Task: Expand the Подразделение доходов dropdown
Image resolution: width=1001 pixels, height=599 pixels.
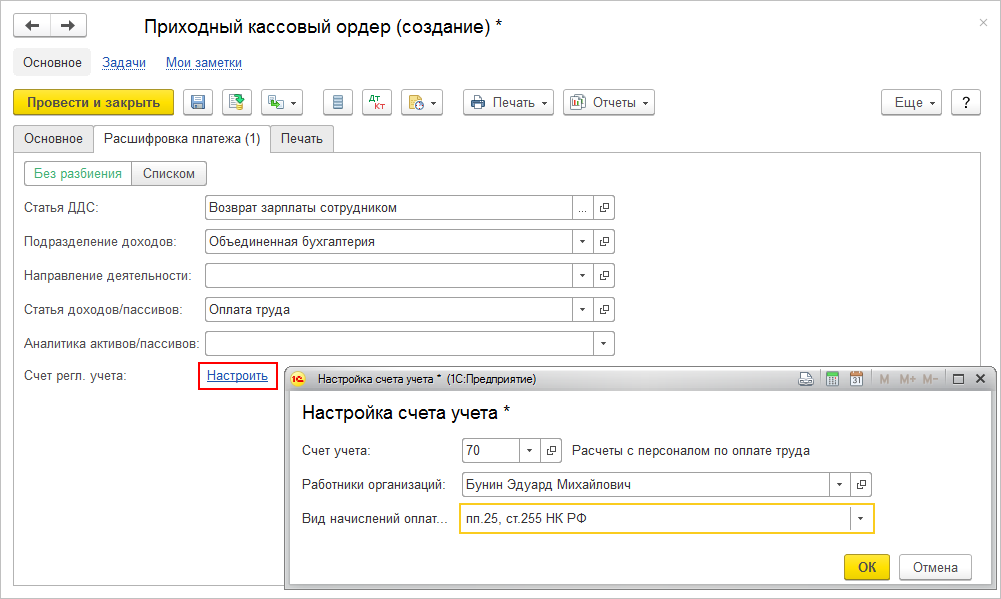Action: pos(583,242)
